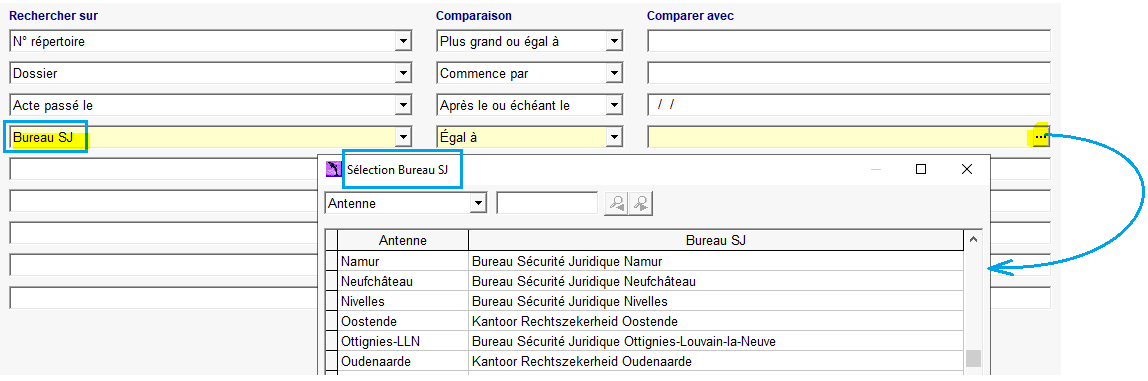Click the row selector beside Oudenaarde

tap(331, 361)
